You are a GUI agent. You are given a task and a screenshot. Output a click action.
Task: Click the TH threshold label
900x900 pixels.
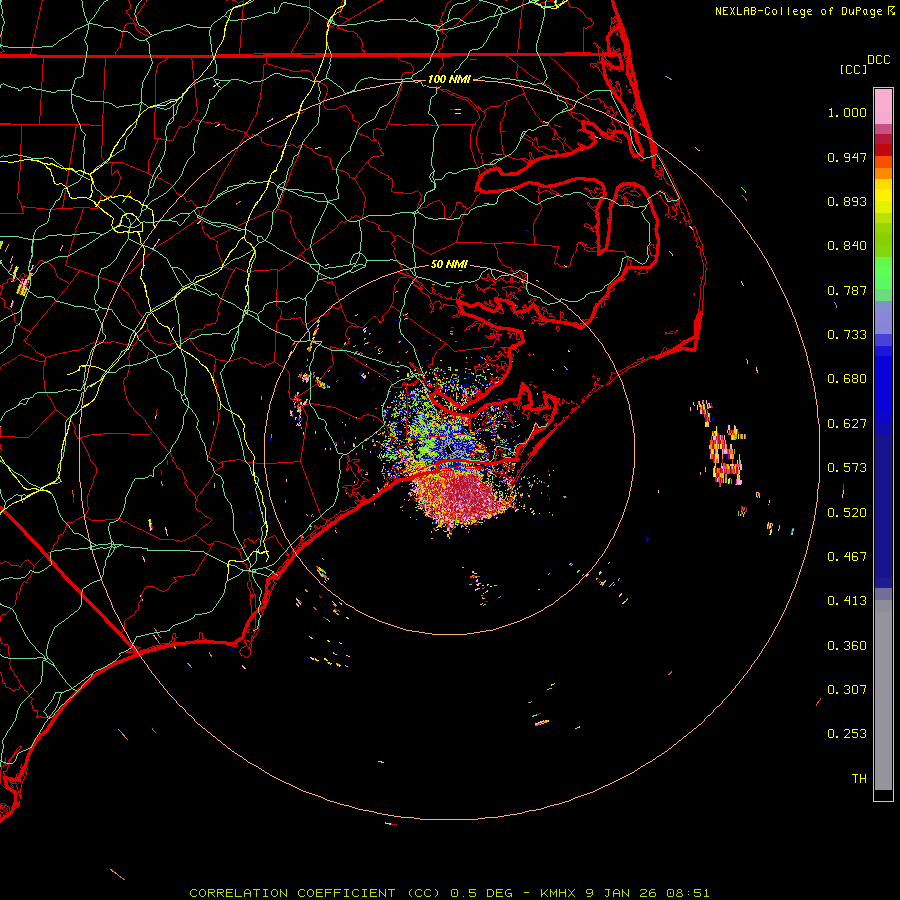pos(859,779)
